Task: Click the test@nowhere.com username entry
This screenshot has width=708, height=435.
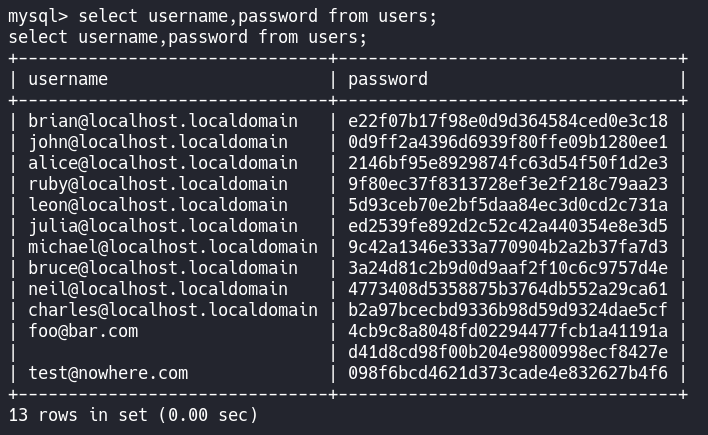Action: click(108, 373)
